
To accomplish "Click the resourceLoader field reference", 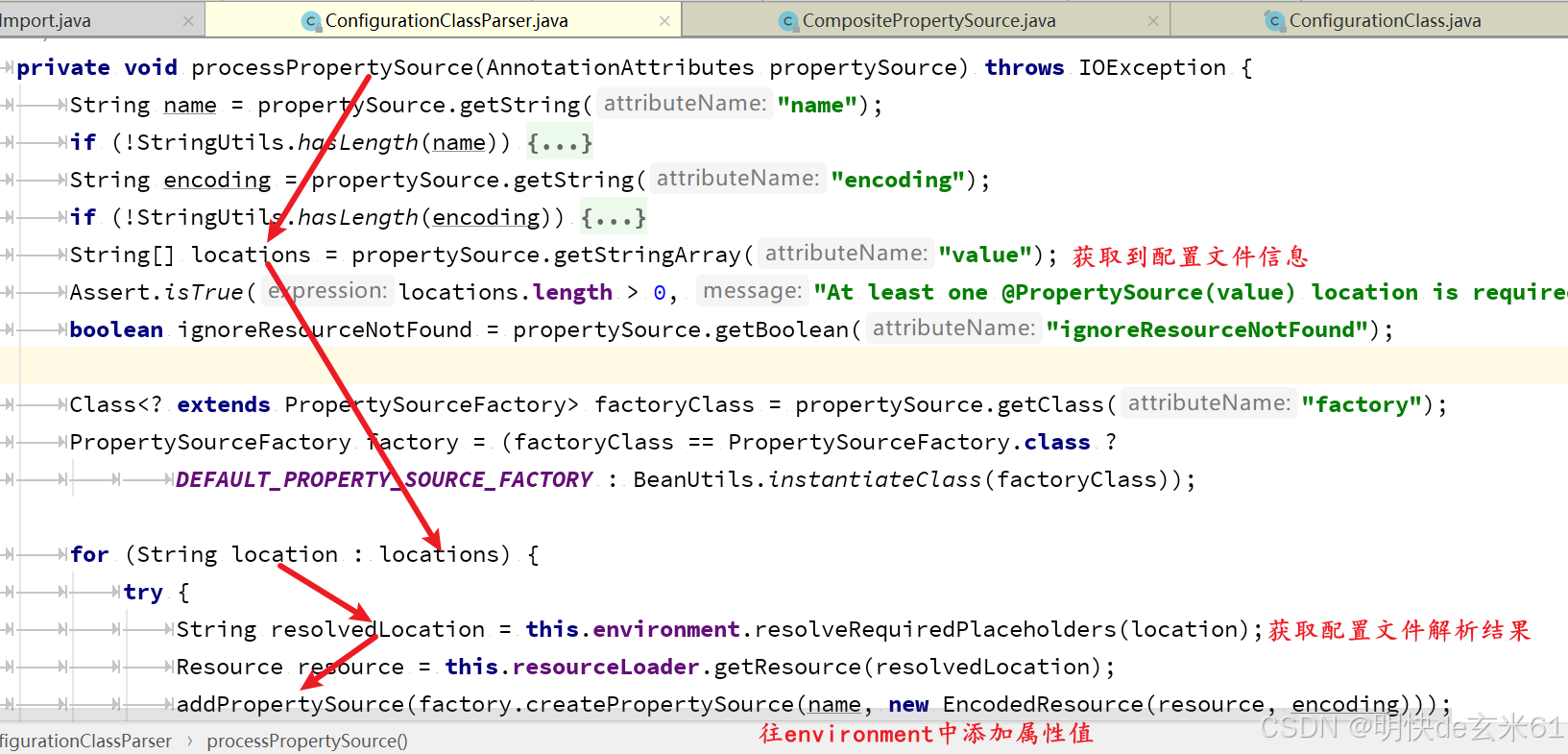I will pyautogui.click(x=606, y=667).
